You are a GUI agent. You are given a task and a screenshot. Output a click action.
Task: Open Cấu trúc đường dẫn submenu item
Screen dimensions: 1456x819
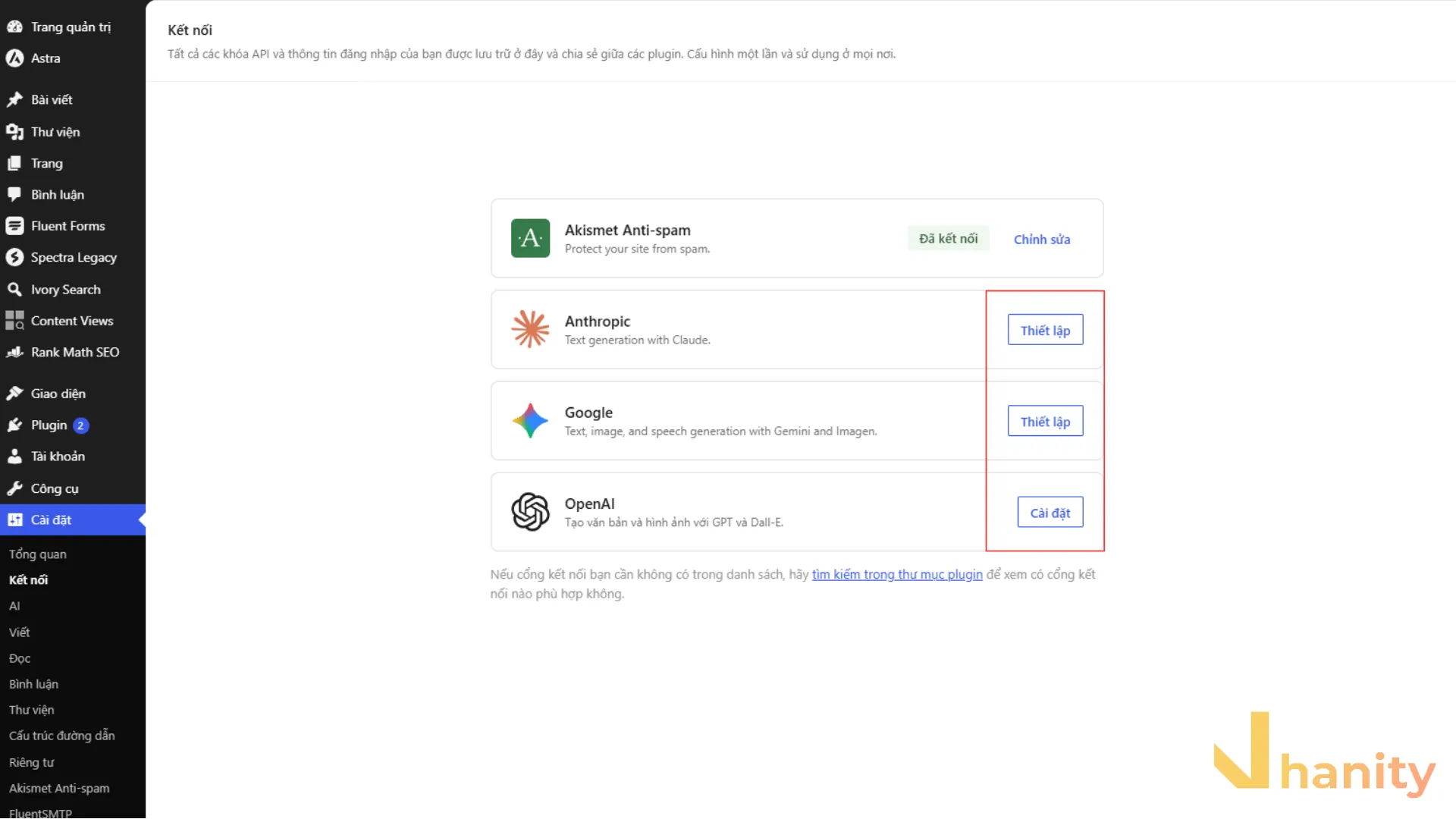(62, 736)
